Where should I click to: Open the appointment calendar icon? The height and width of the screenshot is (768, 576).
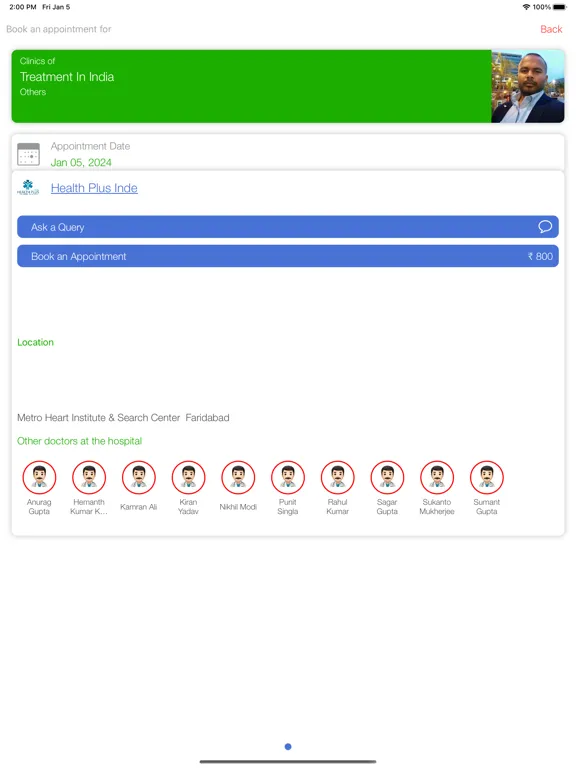tap(28, 154)
